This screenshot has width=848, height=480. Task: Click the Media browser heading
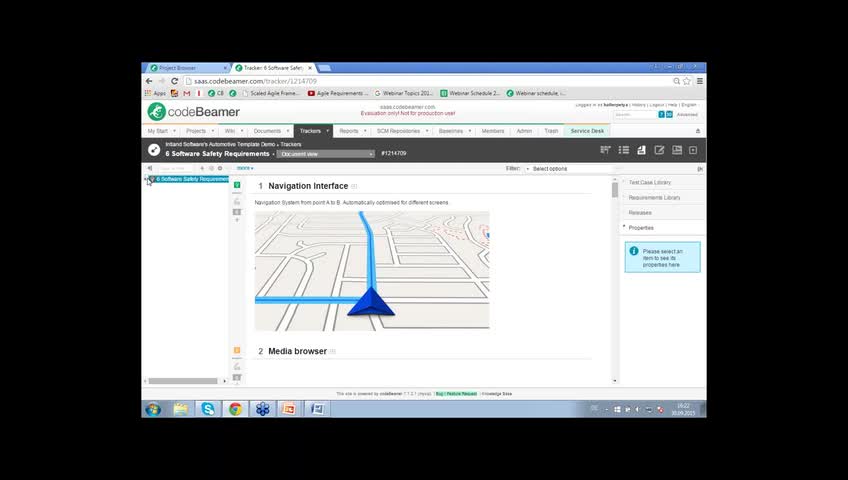pos(297,351)
